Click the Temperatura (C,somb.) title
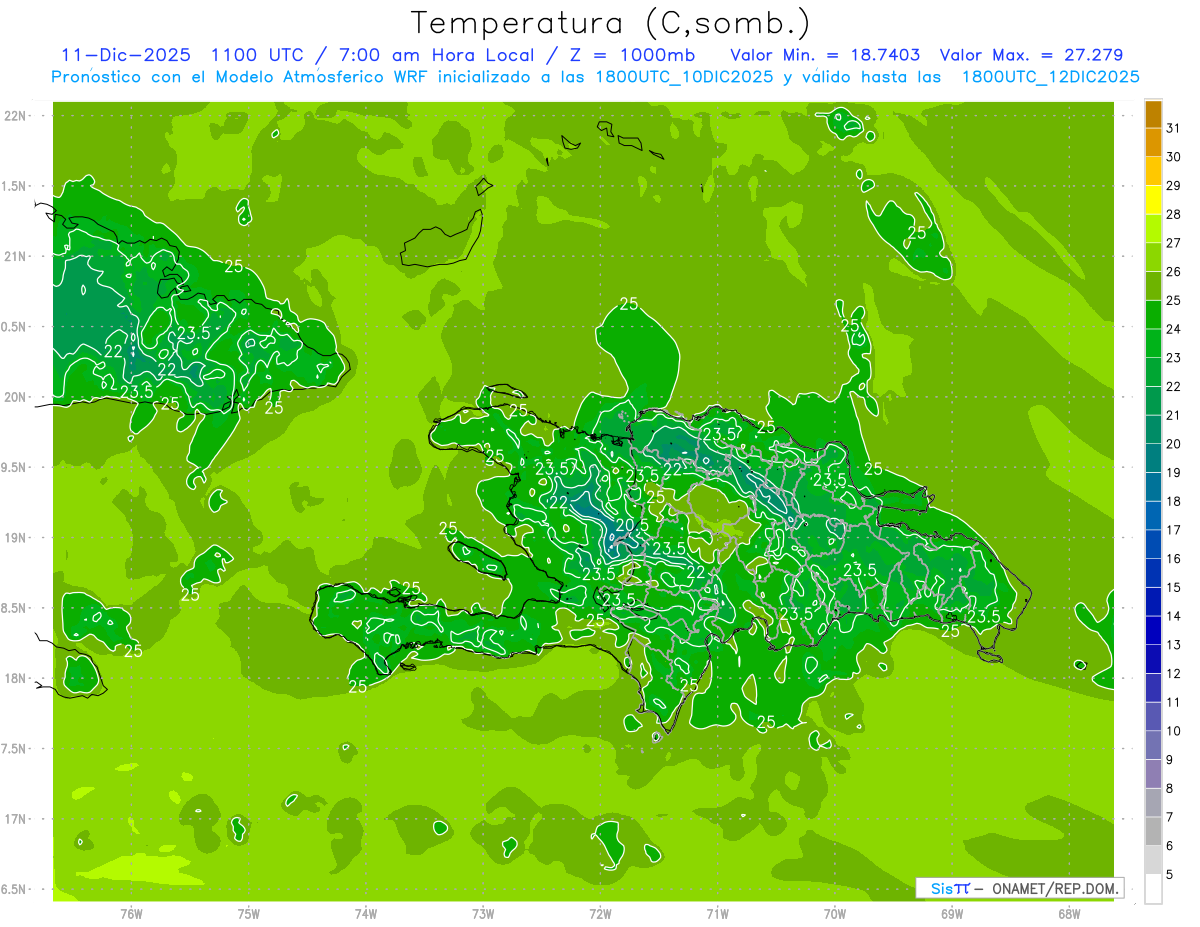 pos(610,23)
